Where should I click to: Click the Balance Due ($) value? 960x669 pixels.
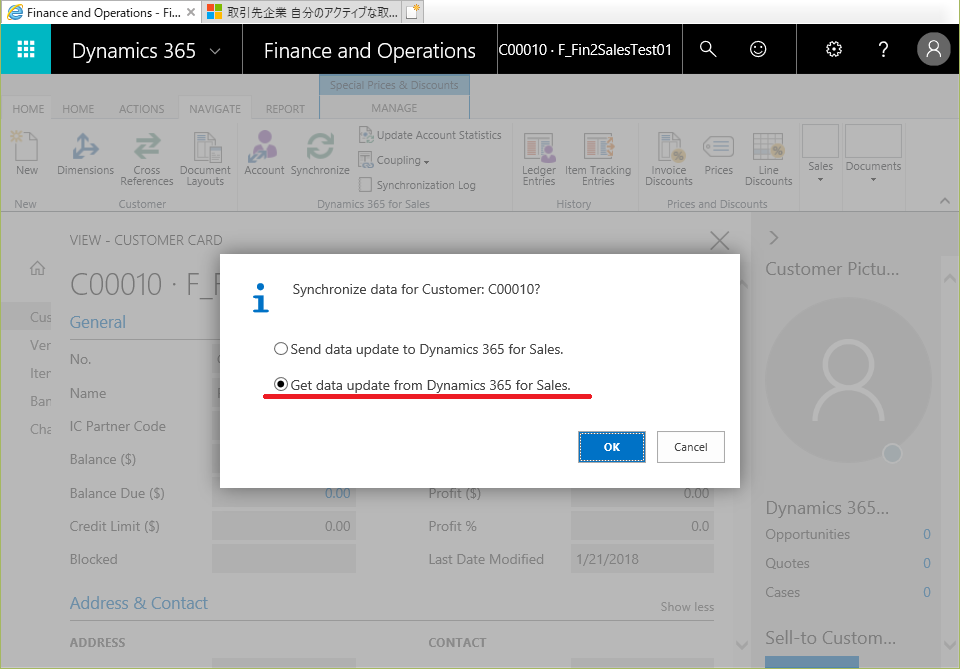click(337, 493)
